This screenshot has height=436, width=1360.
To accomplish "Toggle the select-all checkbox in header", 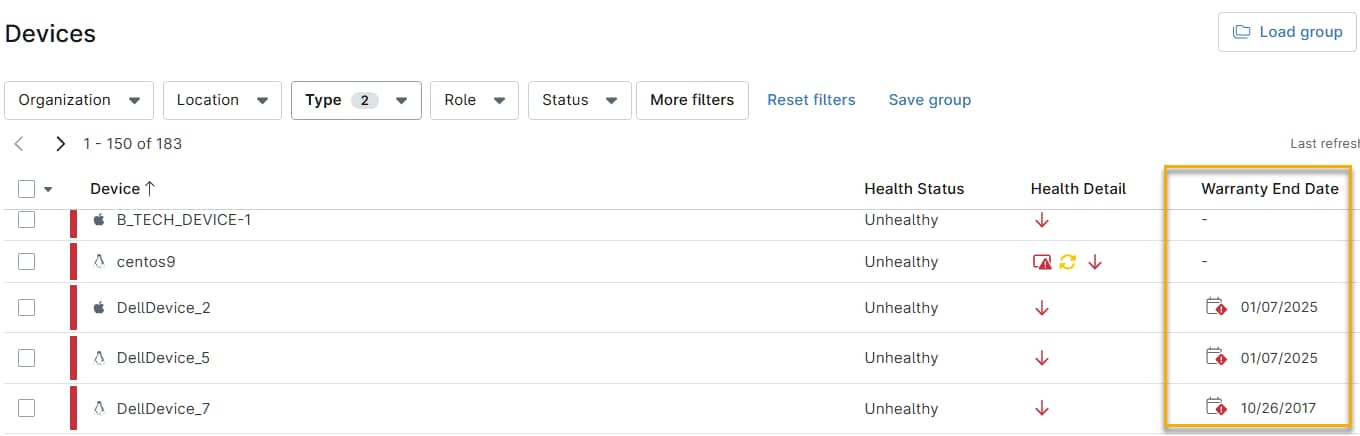I will pos(27,189).
